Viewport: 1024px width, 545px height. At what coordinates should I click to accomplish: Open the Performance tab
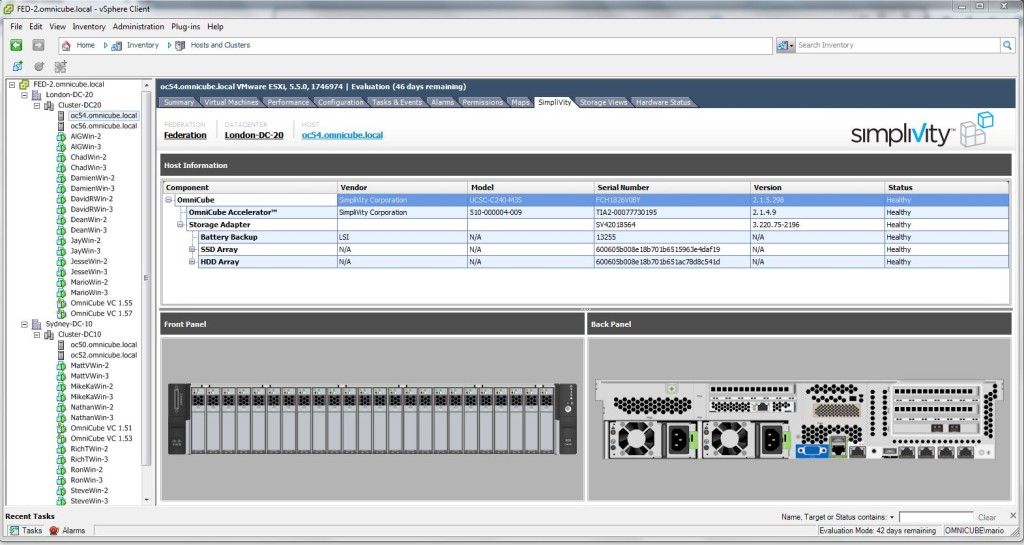coord(288,102)
